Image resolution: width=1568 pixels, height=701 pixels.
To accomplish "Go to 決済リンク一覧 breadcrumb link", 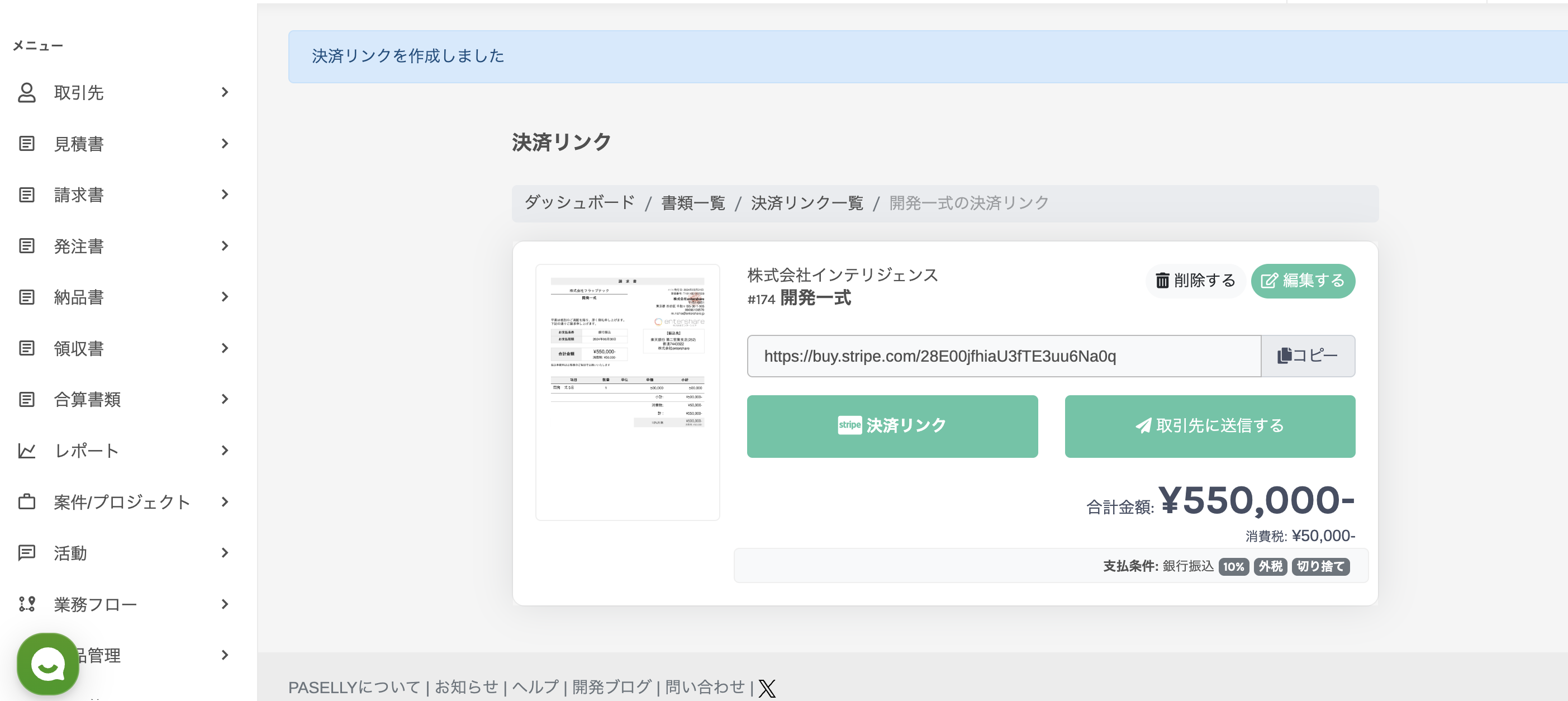I will pos(806,203).
